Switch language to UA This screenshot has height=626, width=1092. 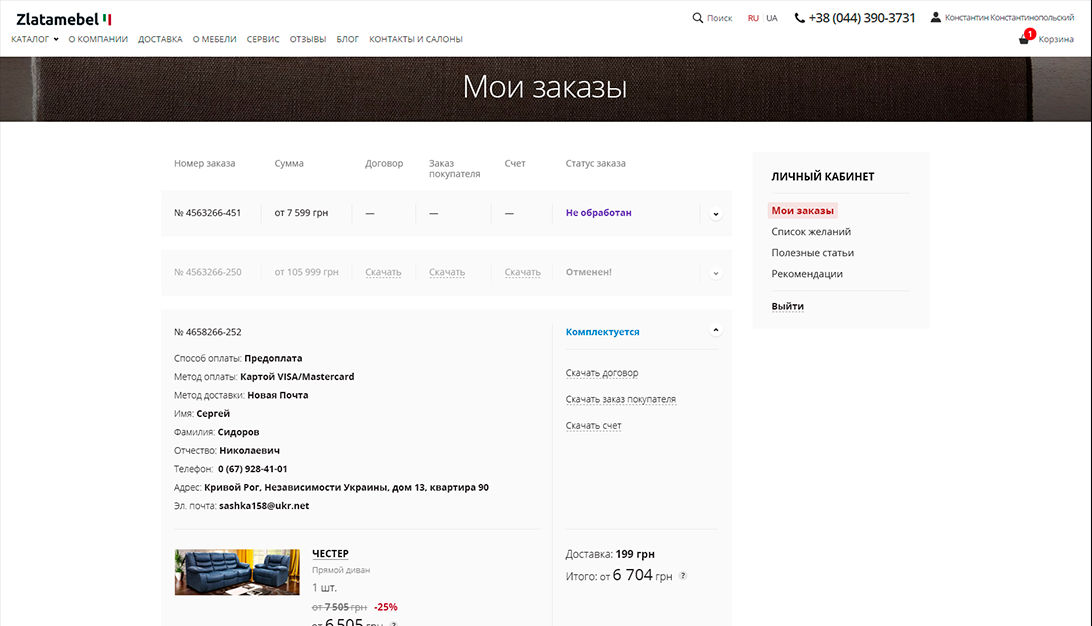click(771, 18)
